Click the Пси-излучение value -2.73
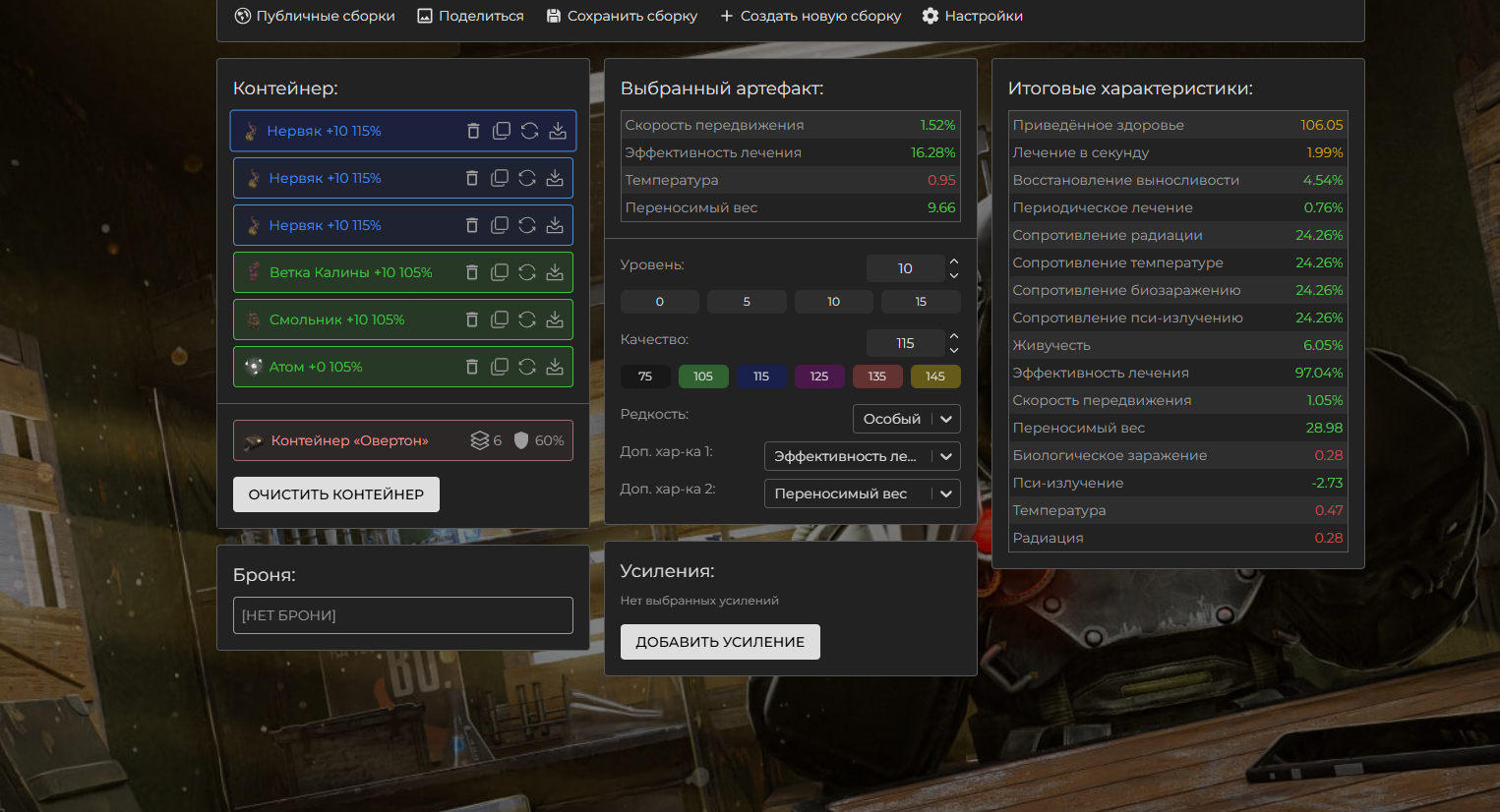This screenshot has height=812, width=1500. (x=1327, y=483)
